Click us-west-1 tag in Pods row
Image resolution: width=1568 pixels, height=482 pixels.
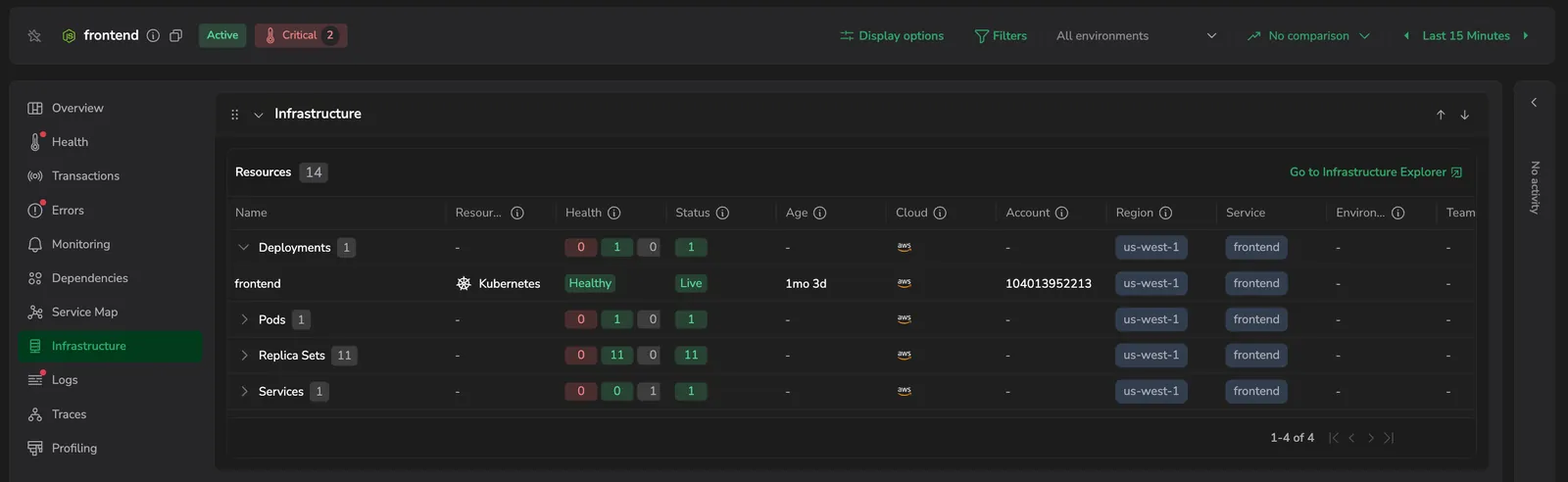pos(1151,319)
